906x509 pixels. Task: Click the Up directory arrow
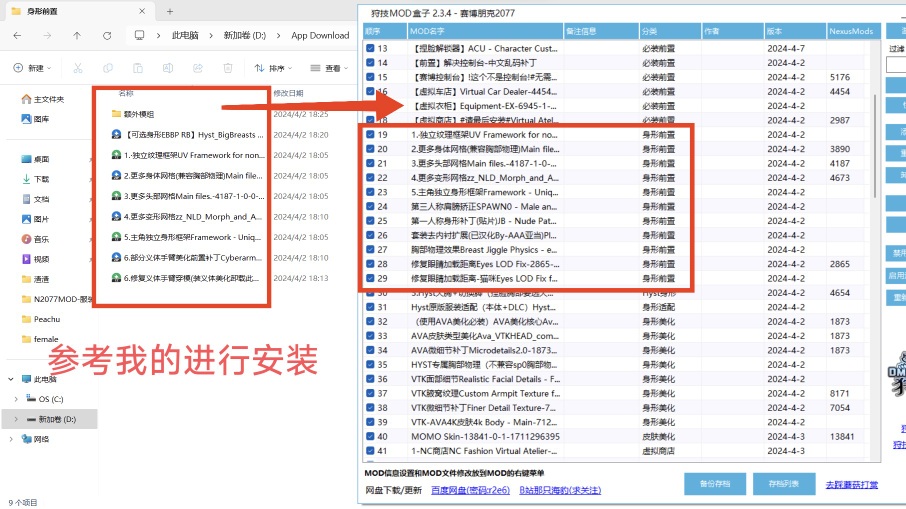[77, 35]
